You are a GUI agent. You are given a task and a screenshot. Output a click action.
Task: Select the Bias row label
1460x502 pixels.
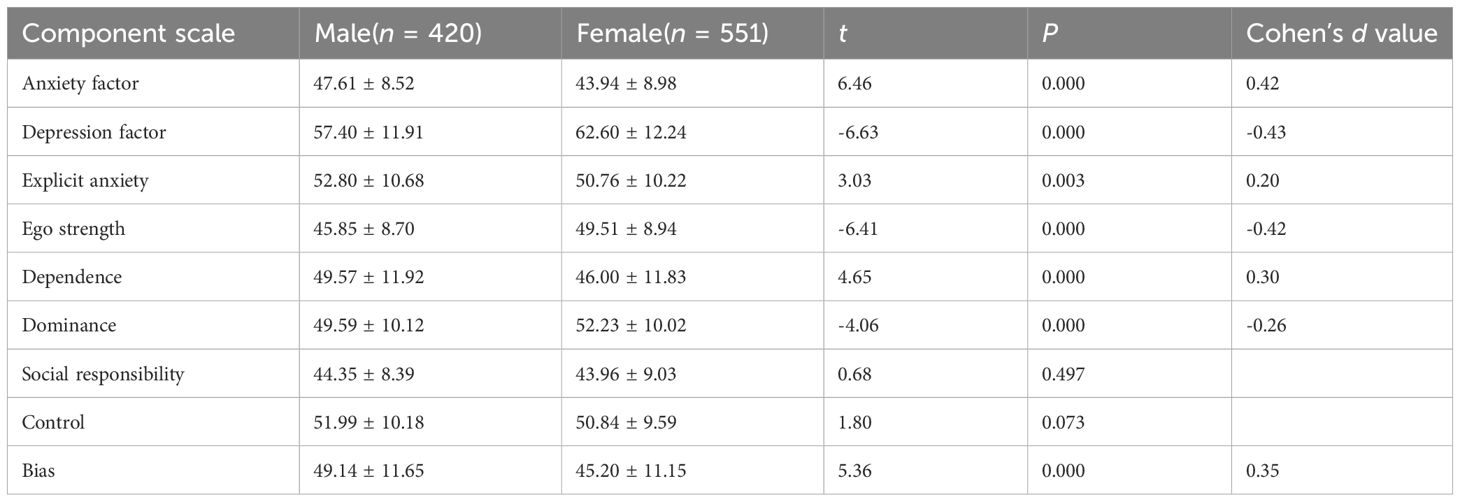point(39,471)
